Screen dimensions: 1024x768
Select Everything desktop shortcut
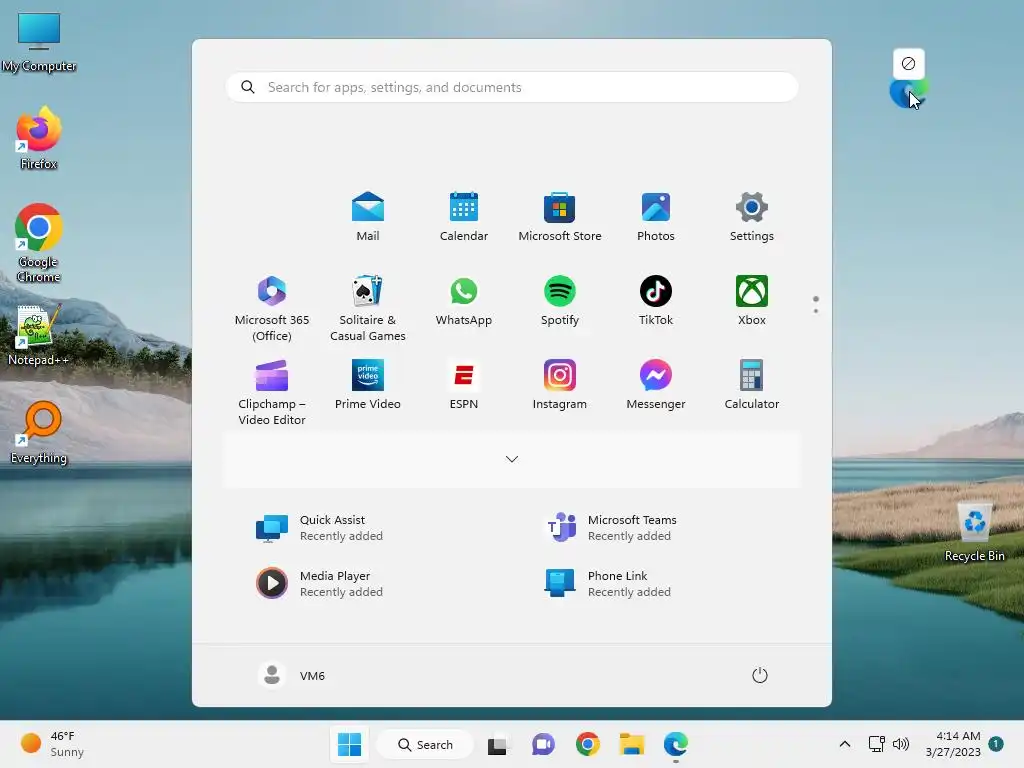tap(39, 432)
